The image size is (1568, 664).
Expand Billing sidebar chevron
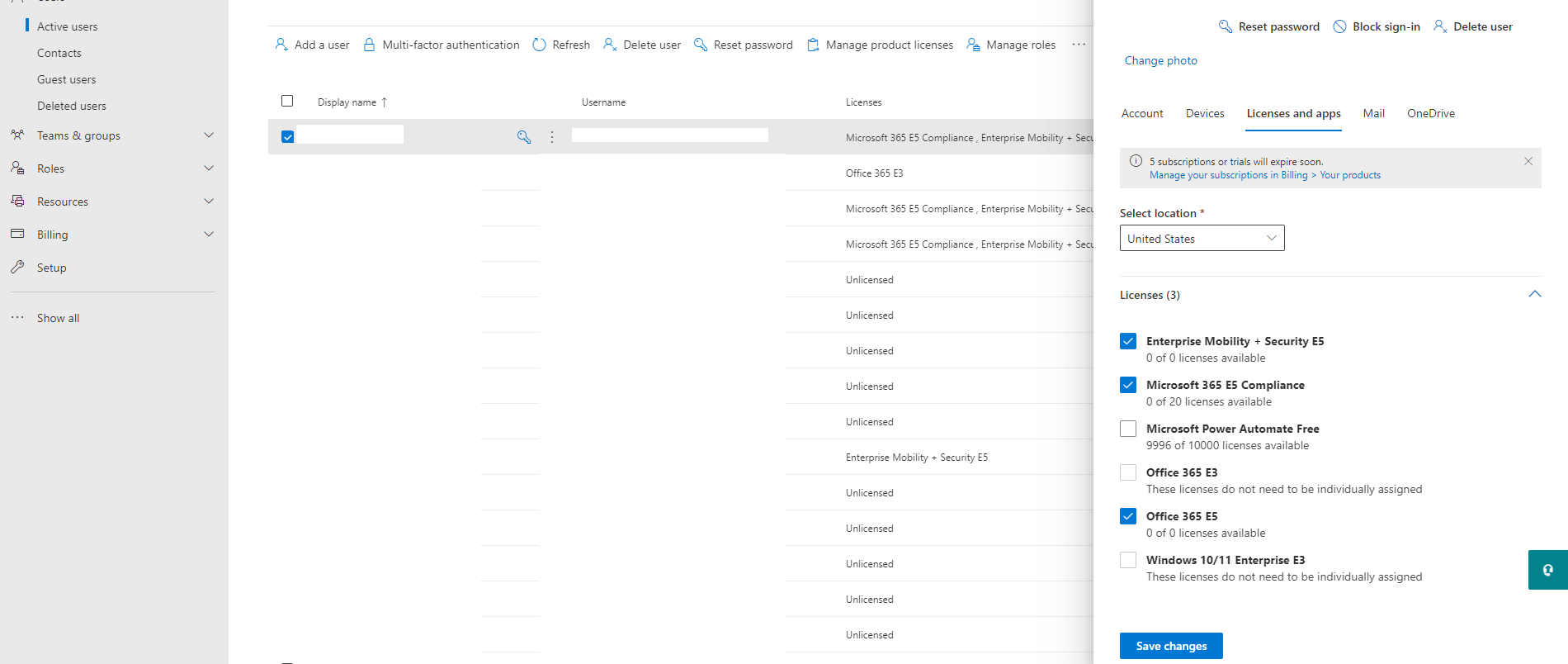209,234
